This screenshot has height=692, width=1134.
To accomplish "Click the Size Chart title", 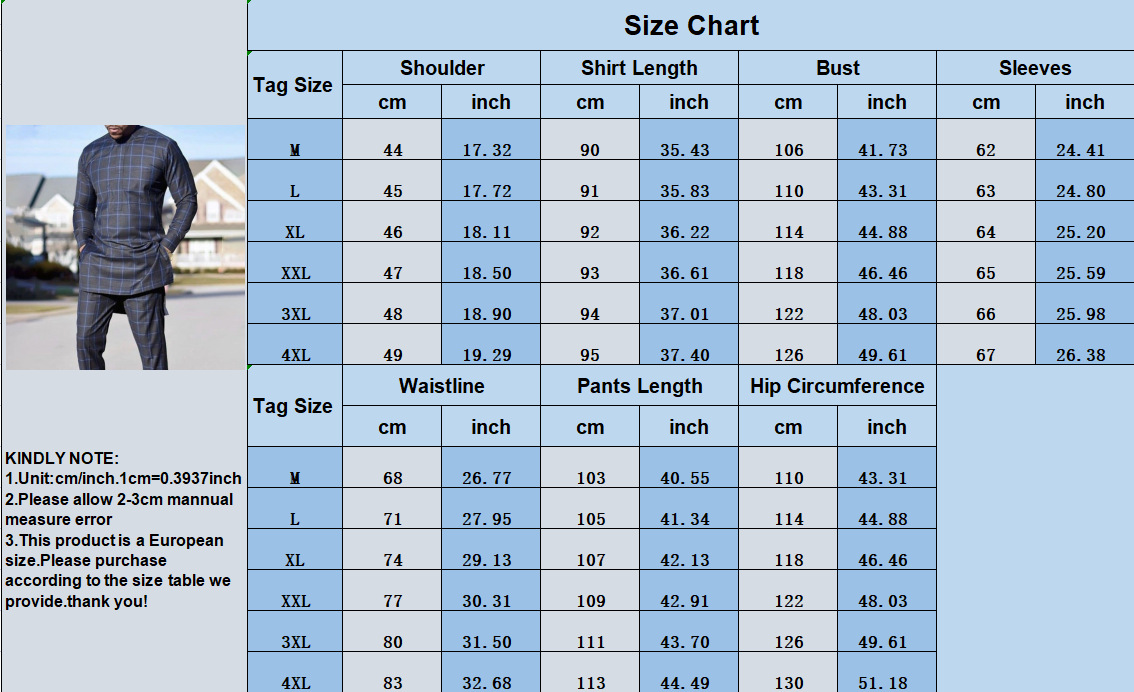I will [x=691, y=26].
